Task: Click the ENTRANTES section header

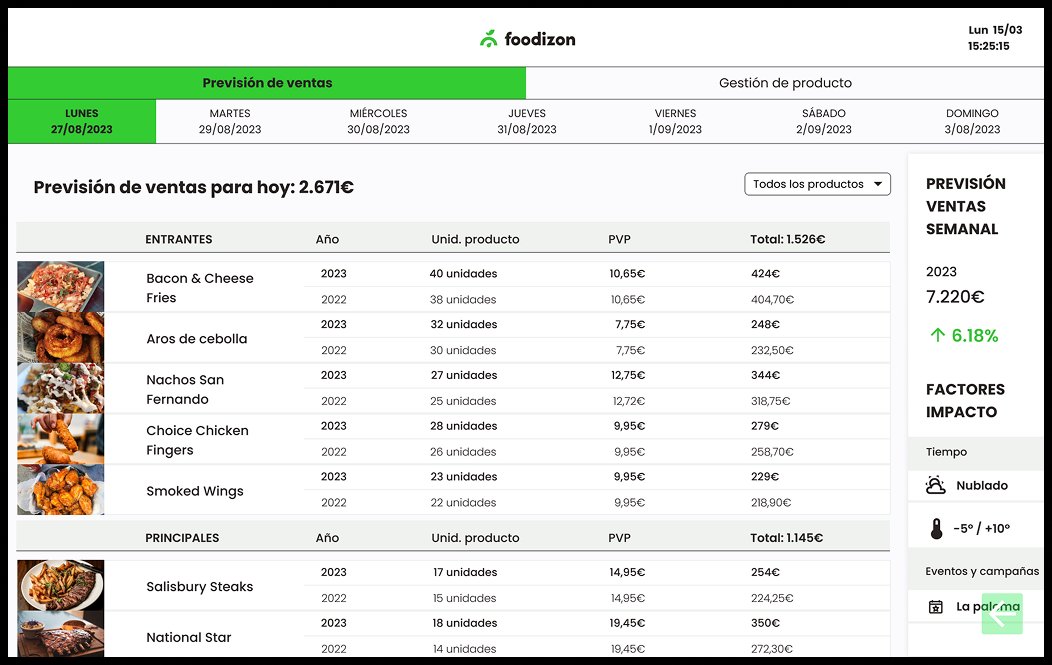Action: pyautogui.click(x=178, y=239)
